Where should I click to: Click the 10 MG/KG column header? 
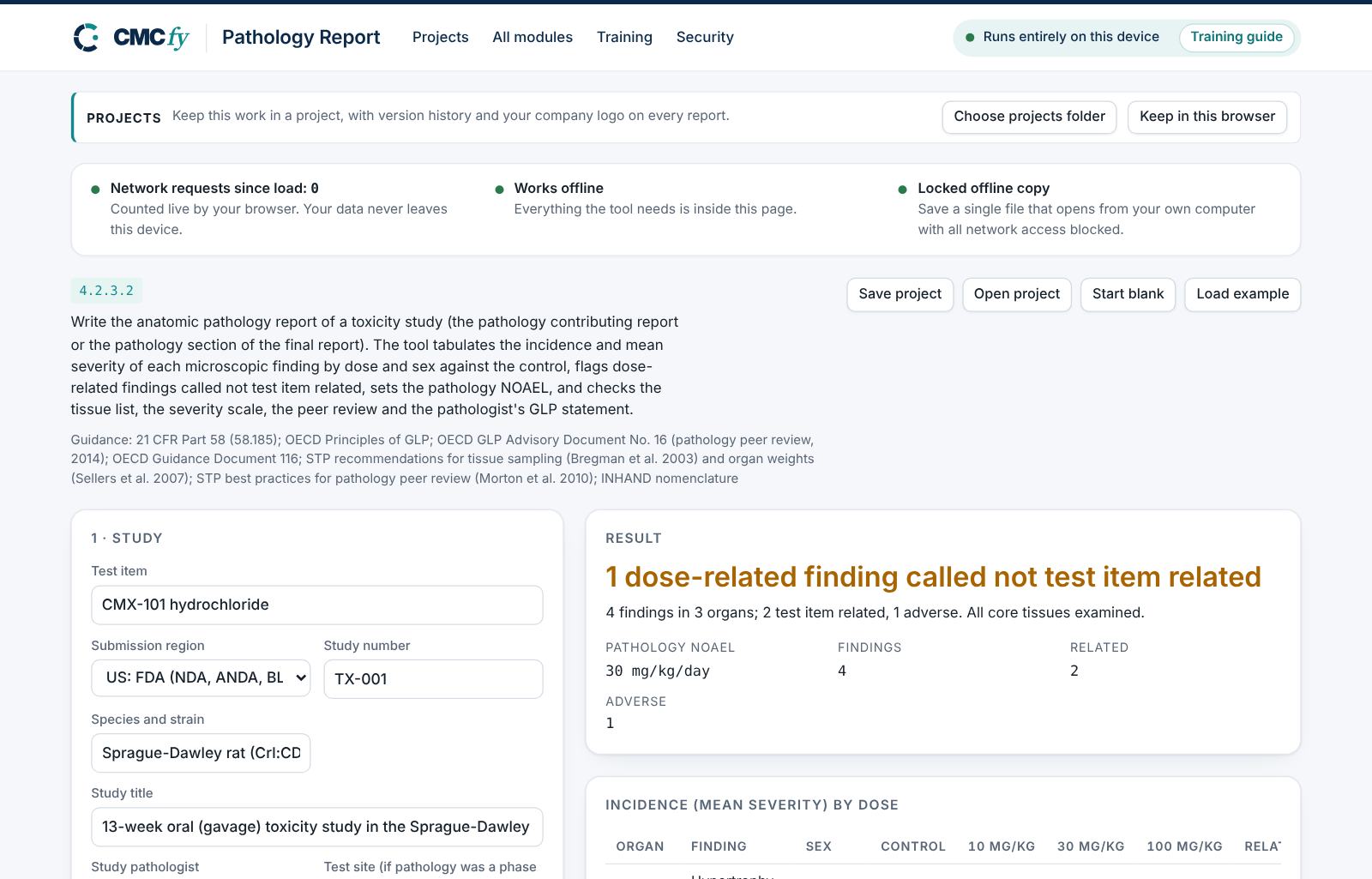pyautogui.click(x=1002, y=846)
